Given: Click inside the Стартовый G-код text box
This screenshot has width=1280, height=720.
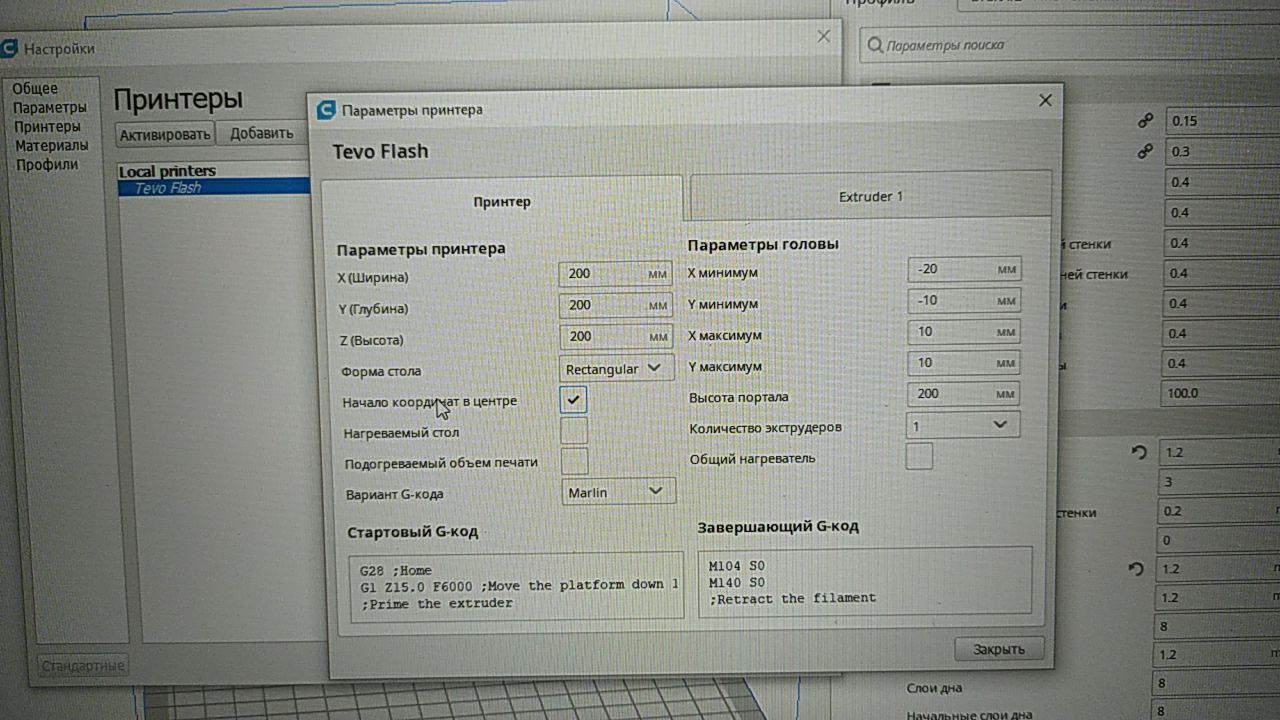Looking at the screenshot, I should pos(517,586).
